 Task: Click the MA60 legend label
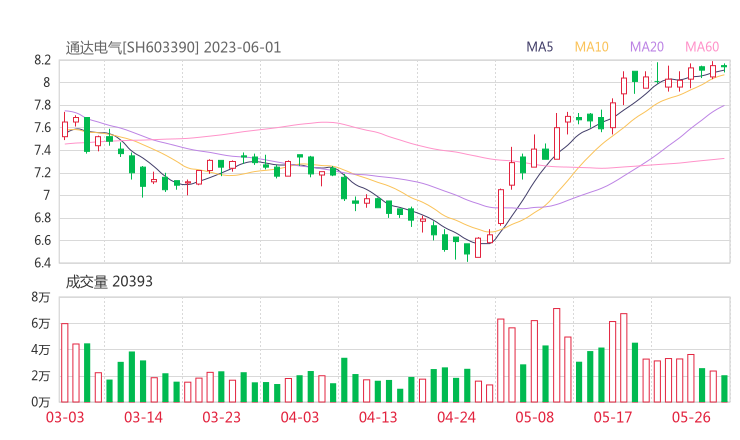tap(702, 47)
